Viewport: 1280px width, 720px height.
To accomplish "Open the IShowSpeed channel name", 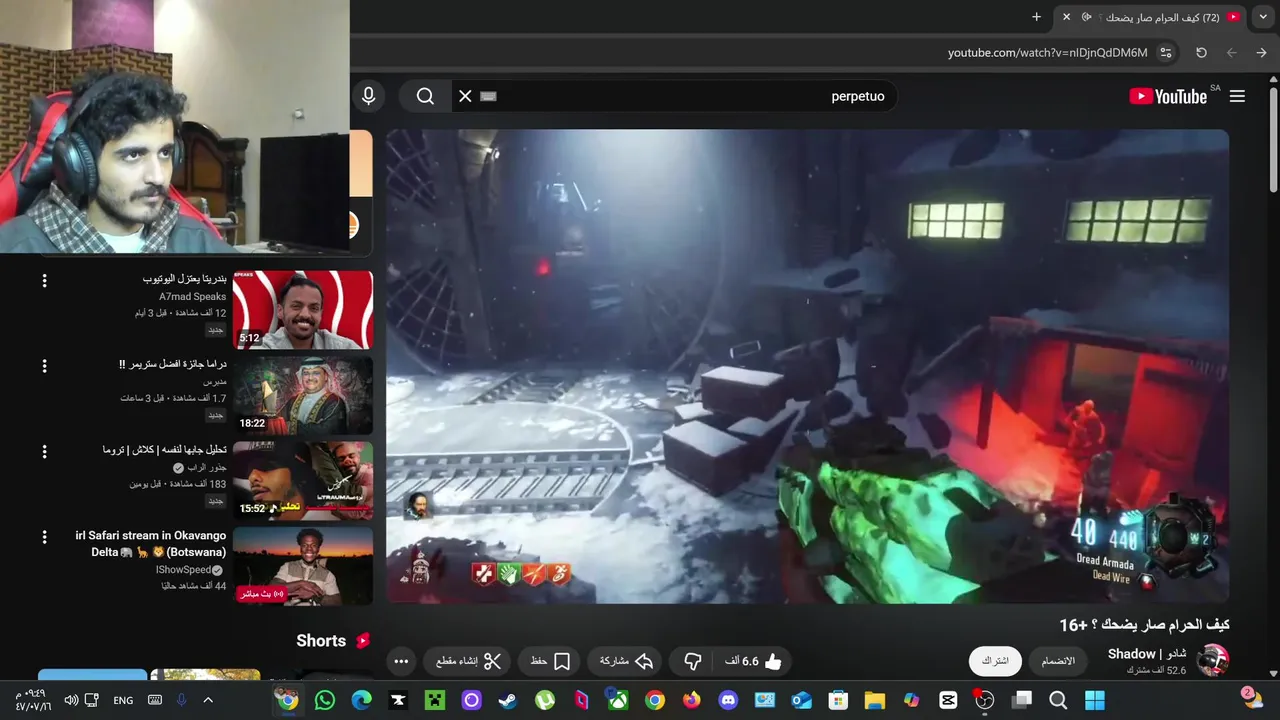I will [184, 569].
